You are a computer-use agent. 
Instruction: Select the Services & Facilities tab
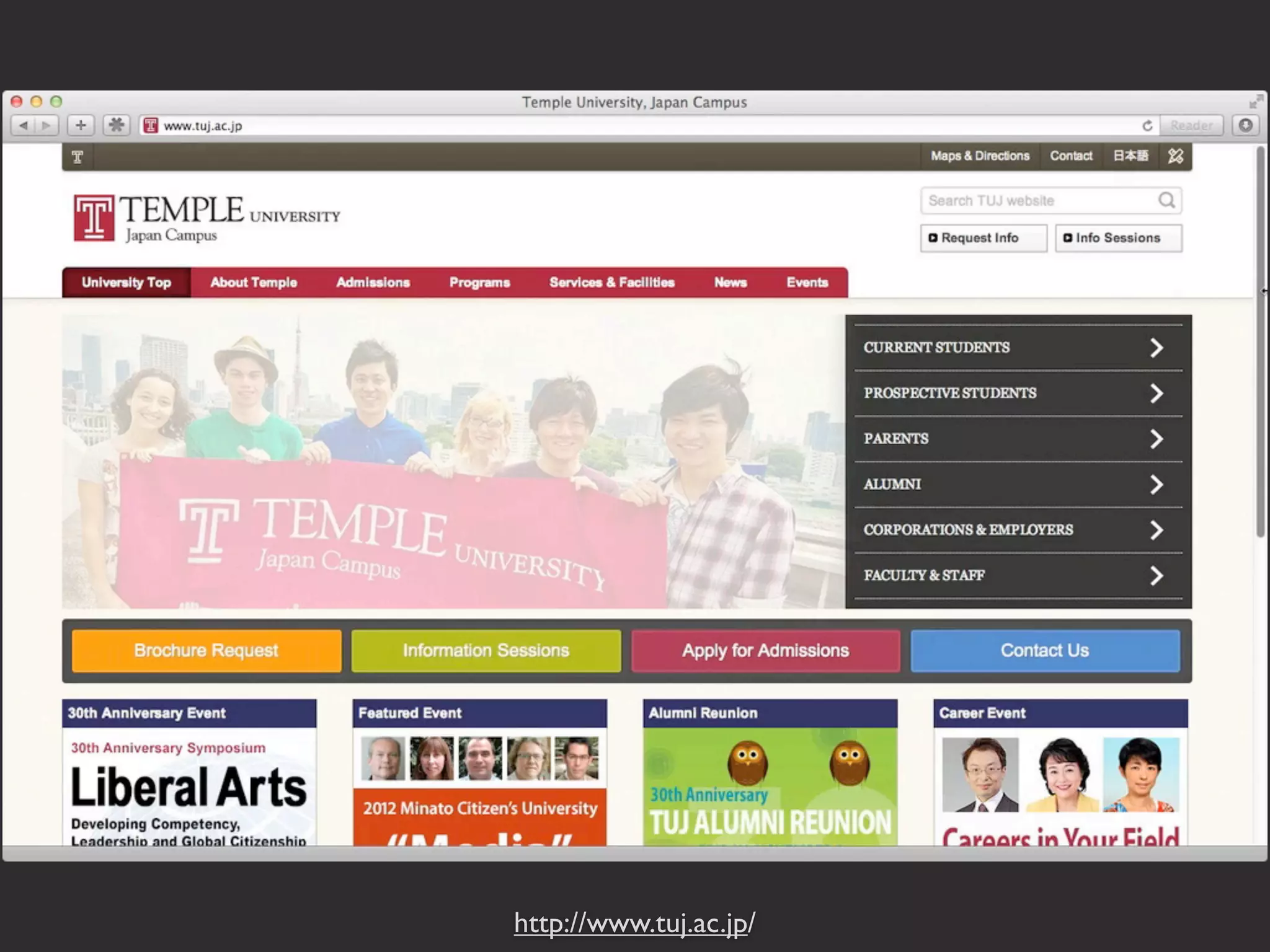[x=611, y=283]
